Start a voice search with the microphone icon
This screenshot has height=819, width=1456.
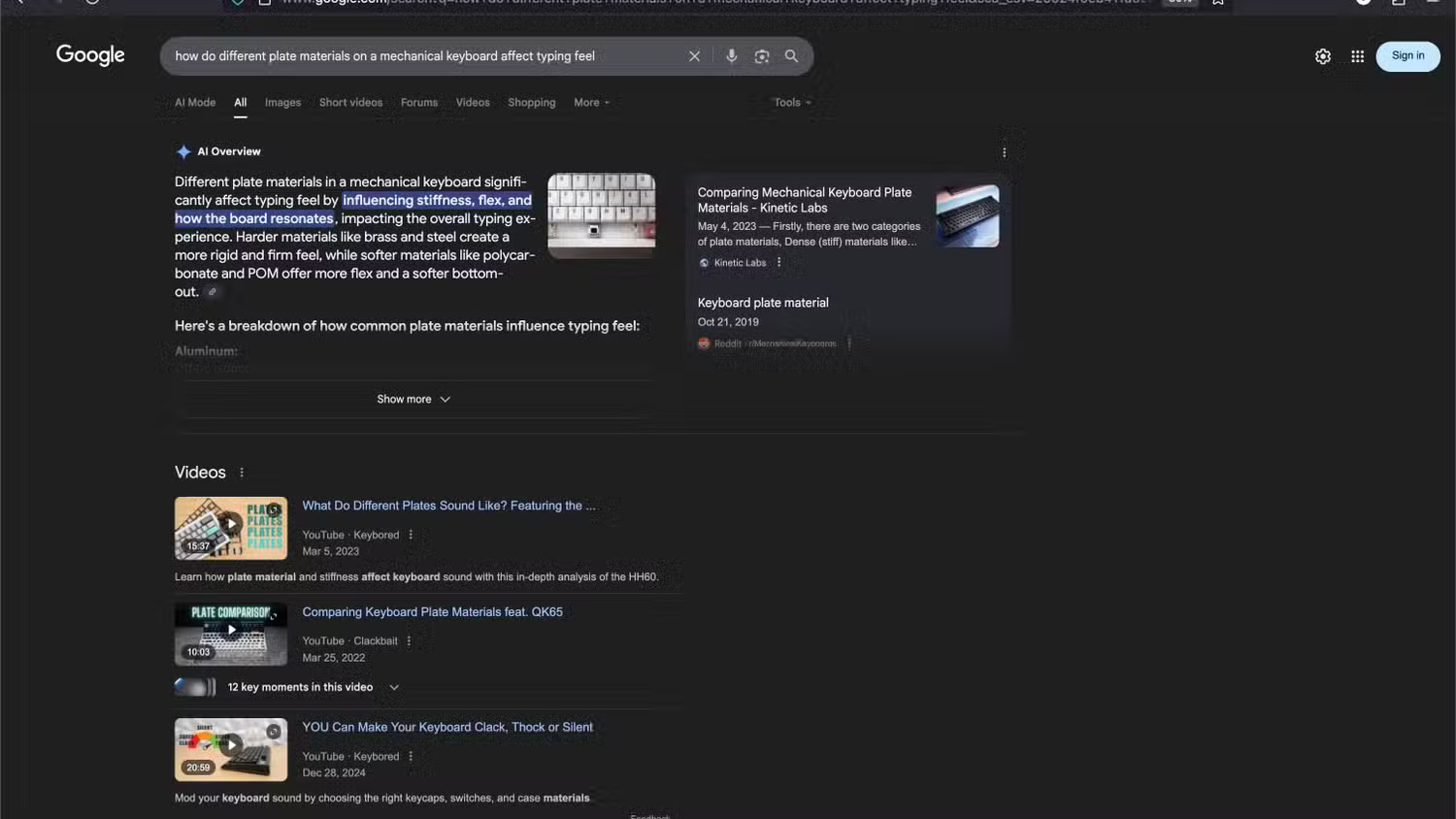(732, 55)
